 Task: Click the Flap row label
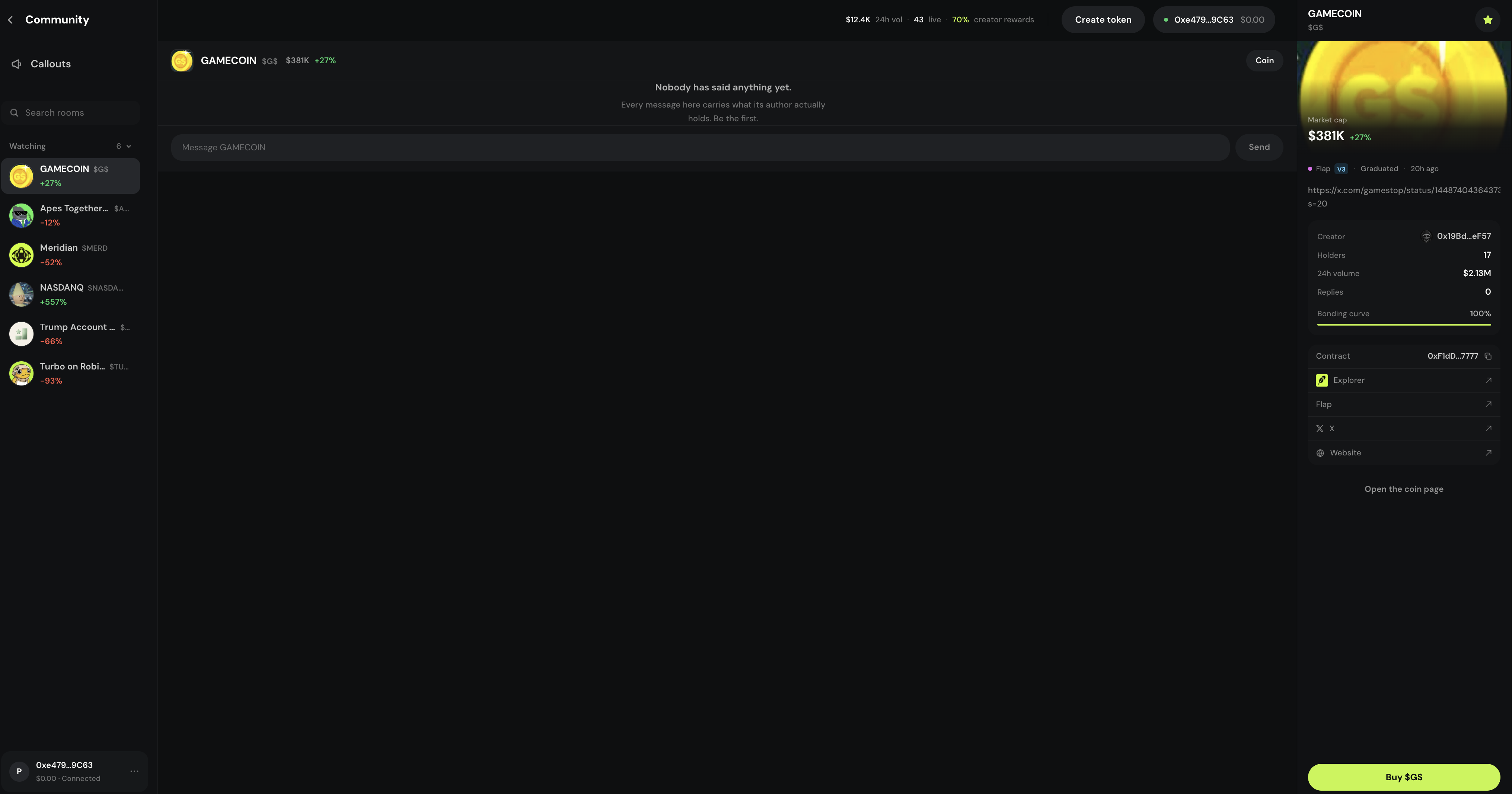click(1324, 404)
